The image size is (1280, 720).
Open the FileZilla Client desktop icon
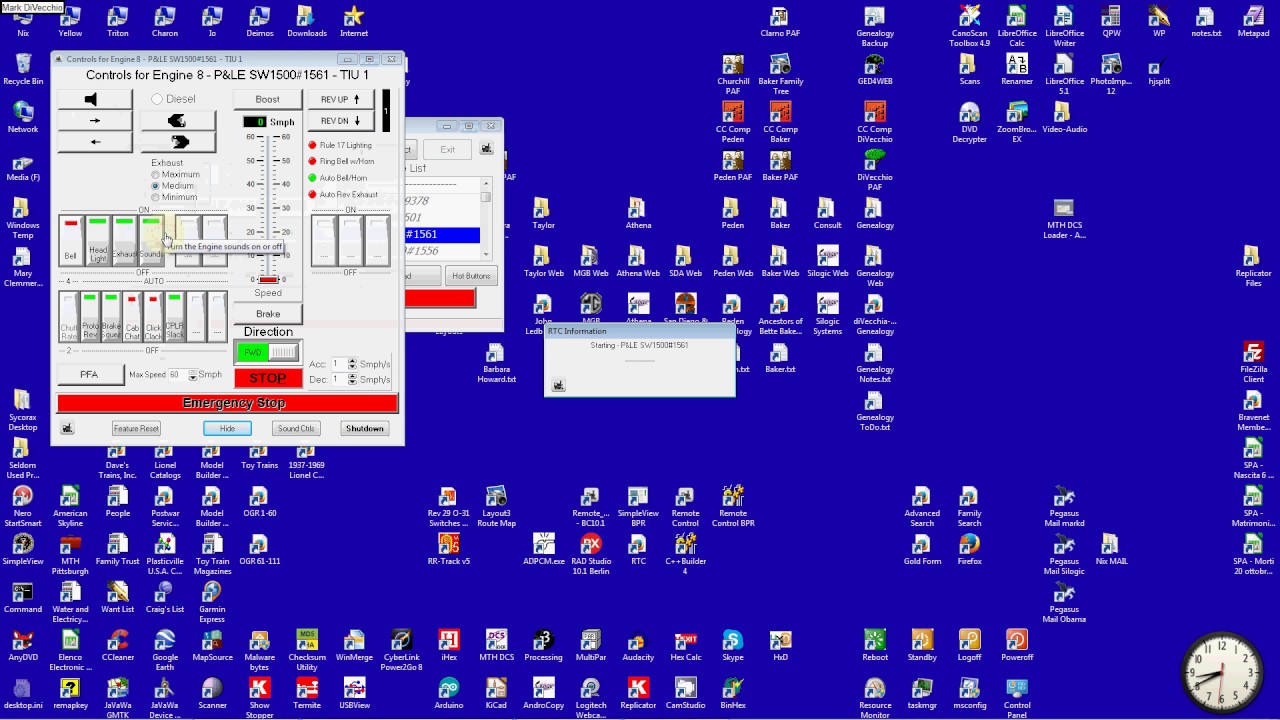coord(1253,363)
